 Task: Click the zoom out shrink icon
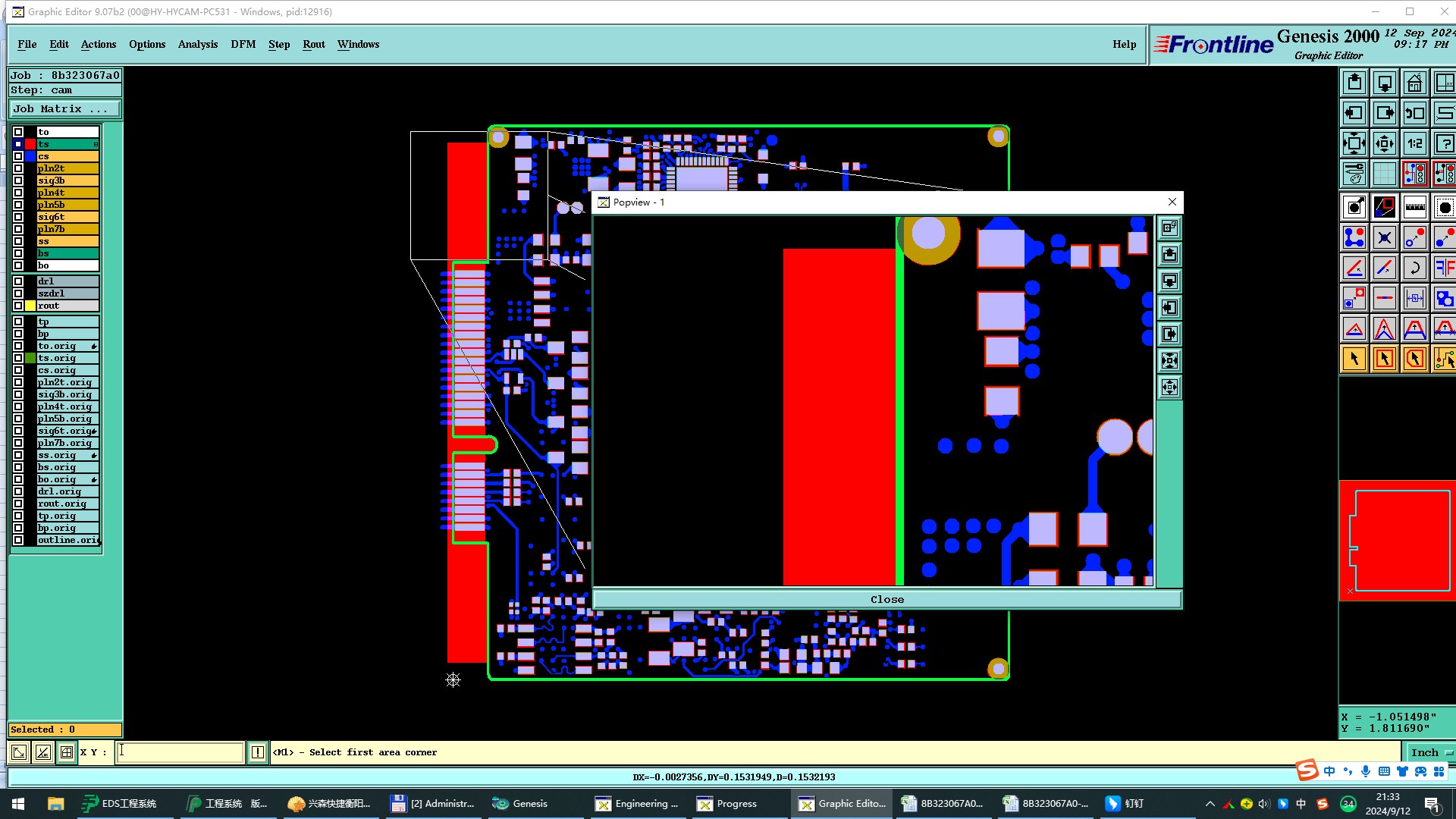[1385, 143]
